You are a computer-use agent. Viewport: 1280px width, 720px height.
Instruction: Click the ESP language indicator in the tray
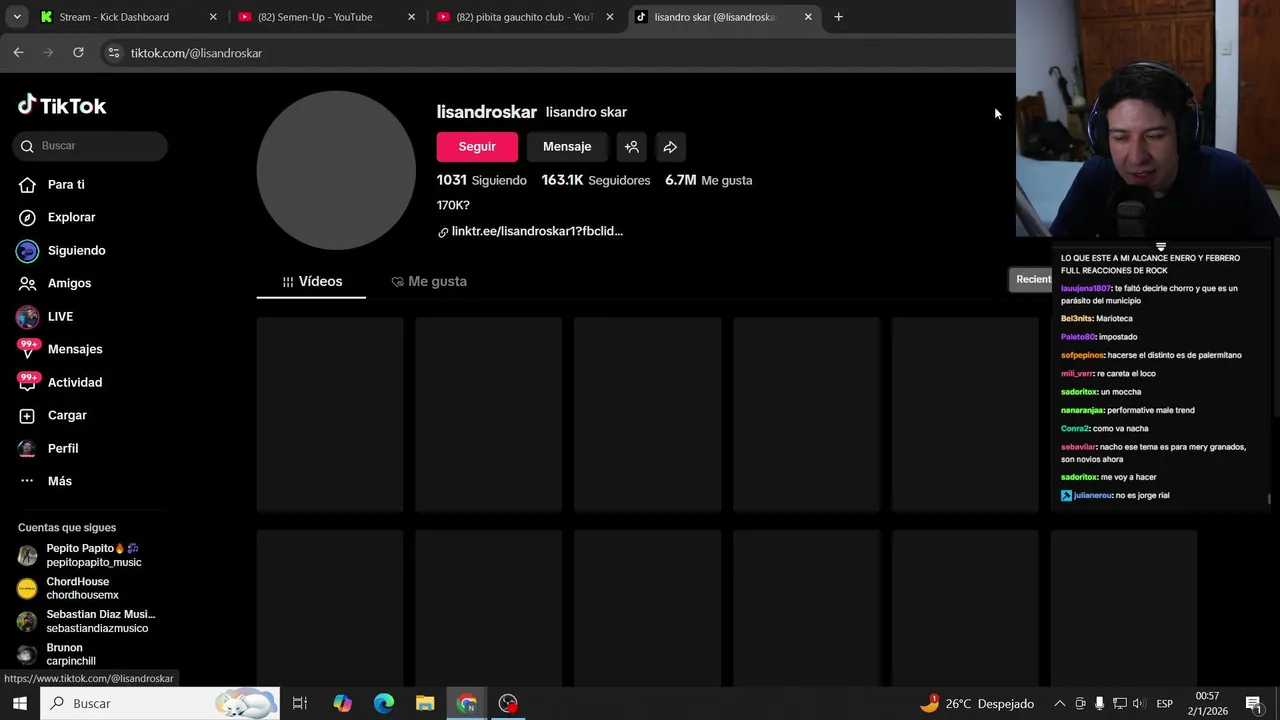(x=1164, y=704)
